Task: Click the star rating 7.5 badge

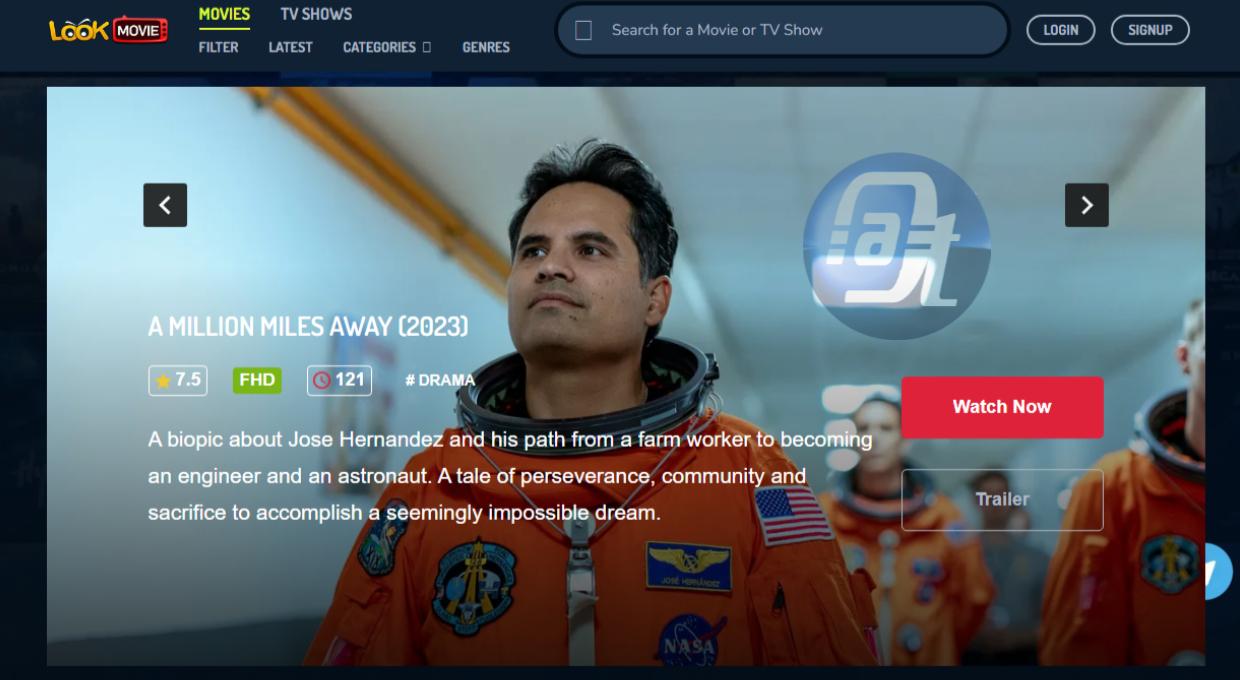Action: pyautogui.click(x=178, y=380)
